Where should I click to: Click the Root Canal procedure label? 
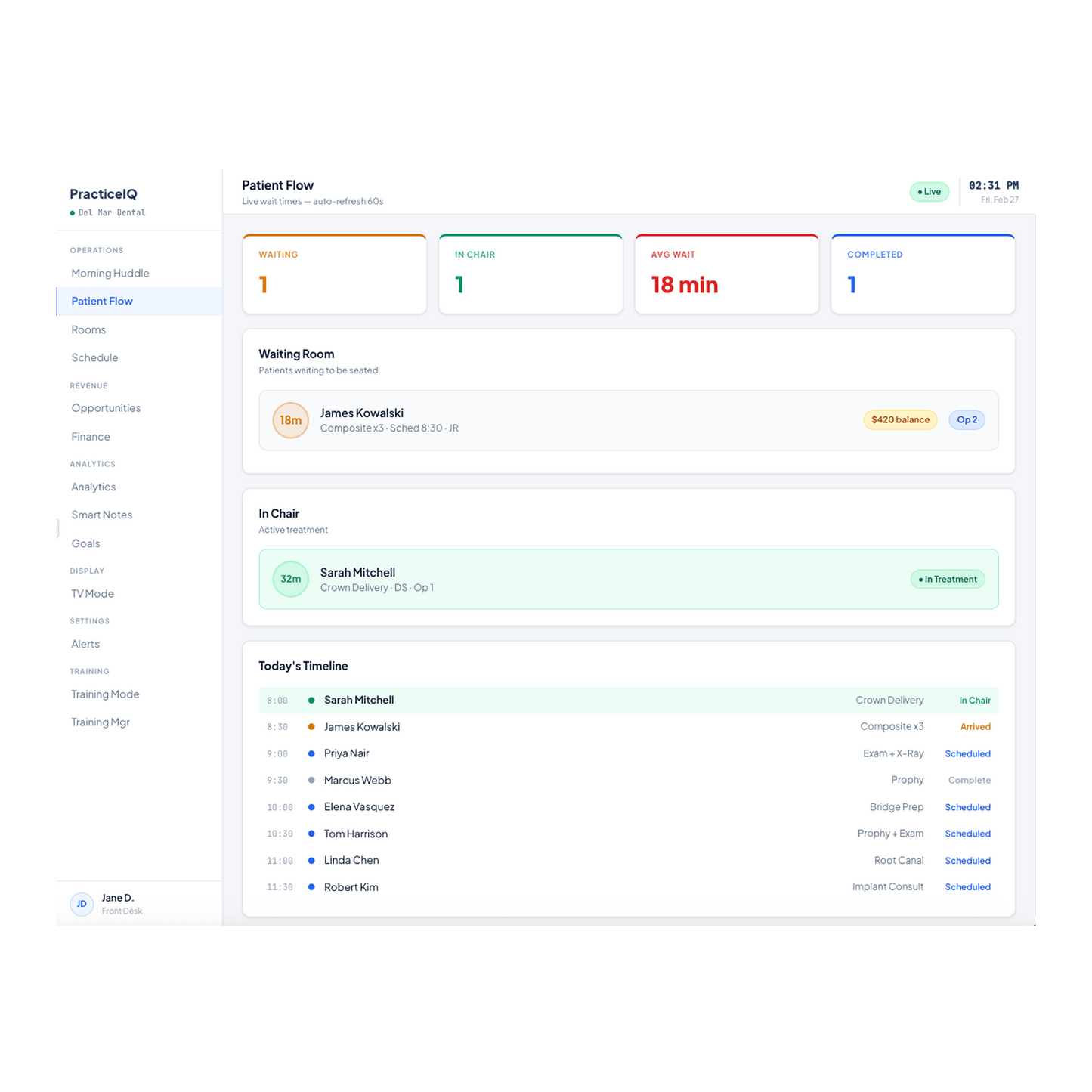[899, 861]
